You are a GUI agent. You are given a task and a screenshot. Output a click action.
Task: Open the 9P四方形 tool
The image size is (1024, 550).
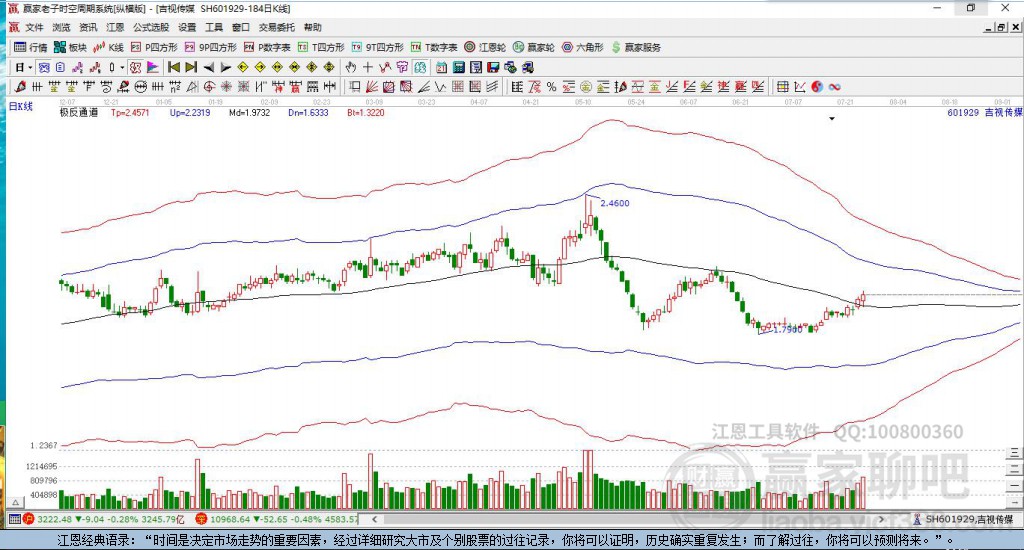click(x=210, y=47)
